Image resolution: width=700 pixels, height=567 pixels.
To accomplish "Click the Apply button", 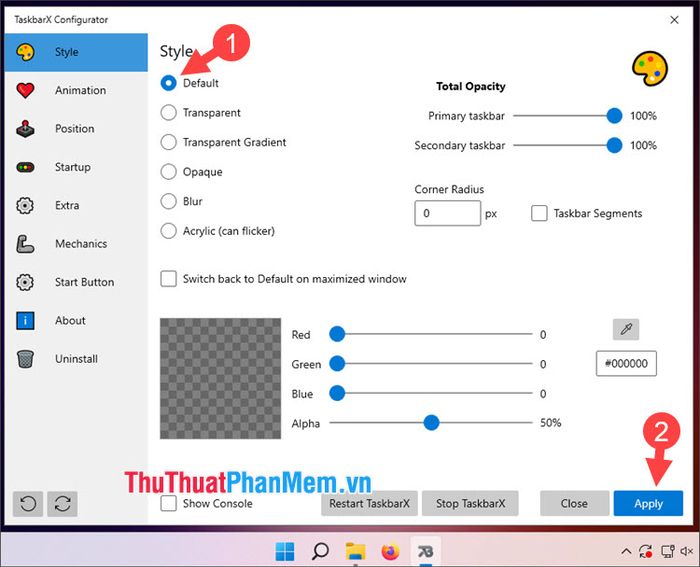I will tap(648, 504).
